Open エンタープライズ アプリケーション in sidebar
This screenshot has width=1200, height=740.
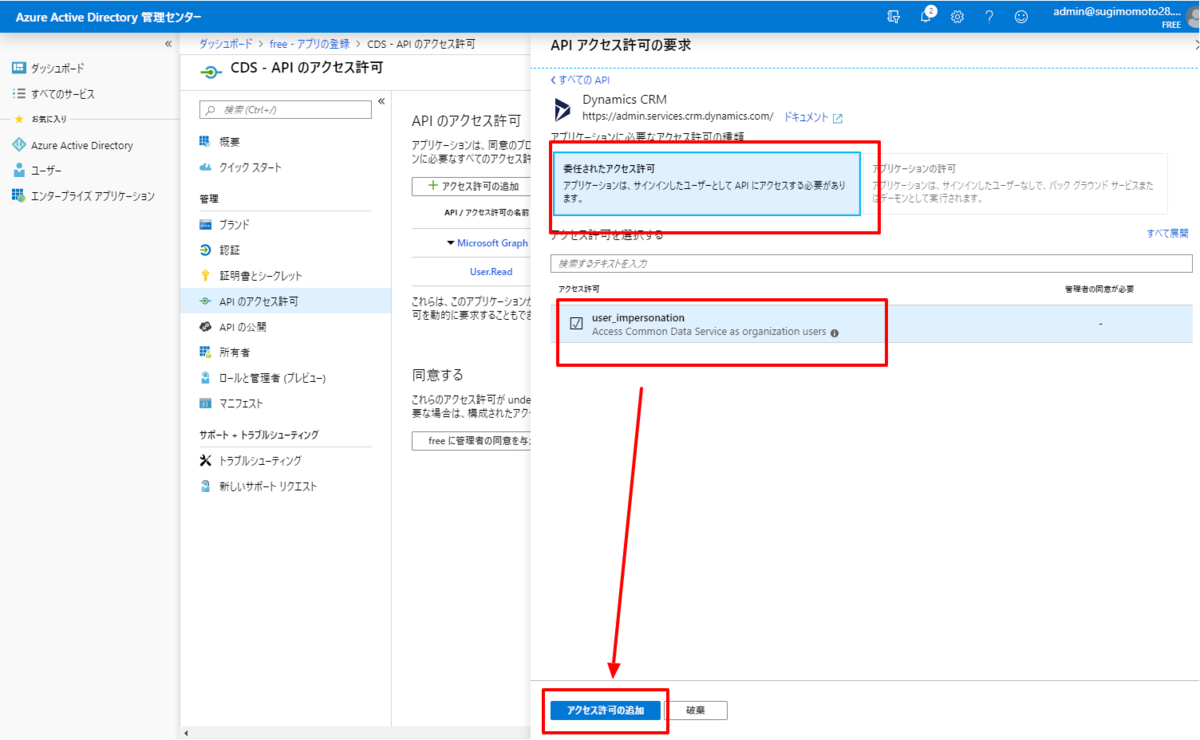click(93, 196)
